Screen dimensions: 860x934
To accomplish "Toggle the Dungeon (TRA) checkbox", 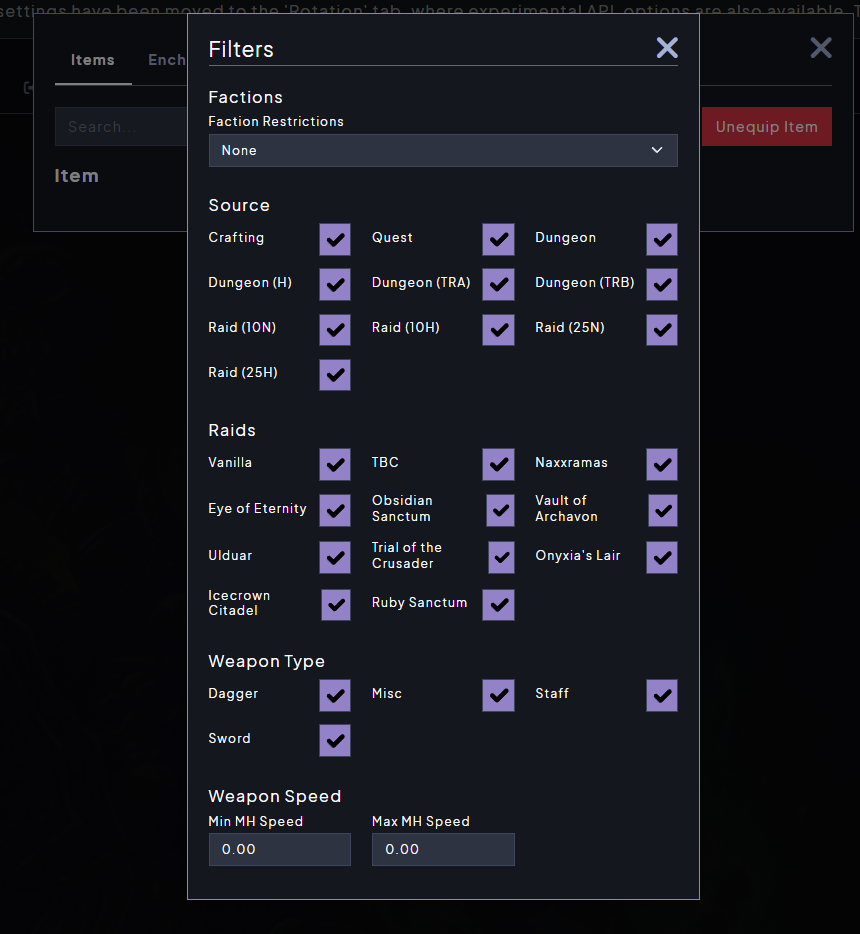I will click(498, 284).
